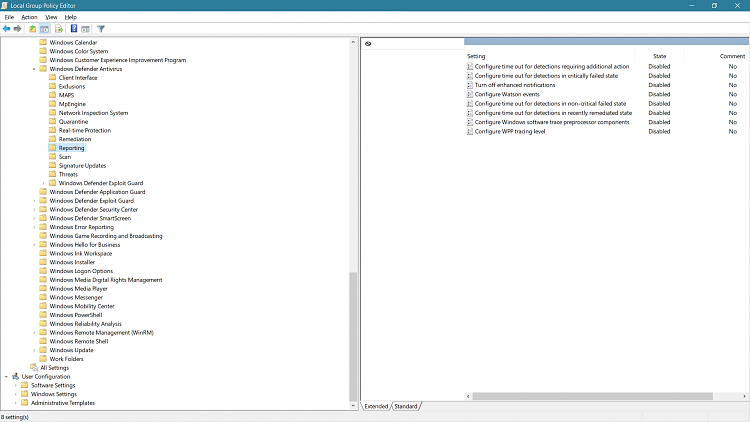The width and height of the screenshot is (750, 422).
Task: Select Configure time out for detections requiring additional action
Action: pyautogui.click(x=552, y=67)
